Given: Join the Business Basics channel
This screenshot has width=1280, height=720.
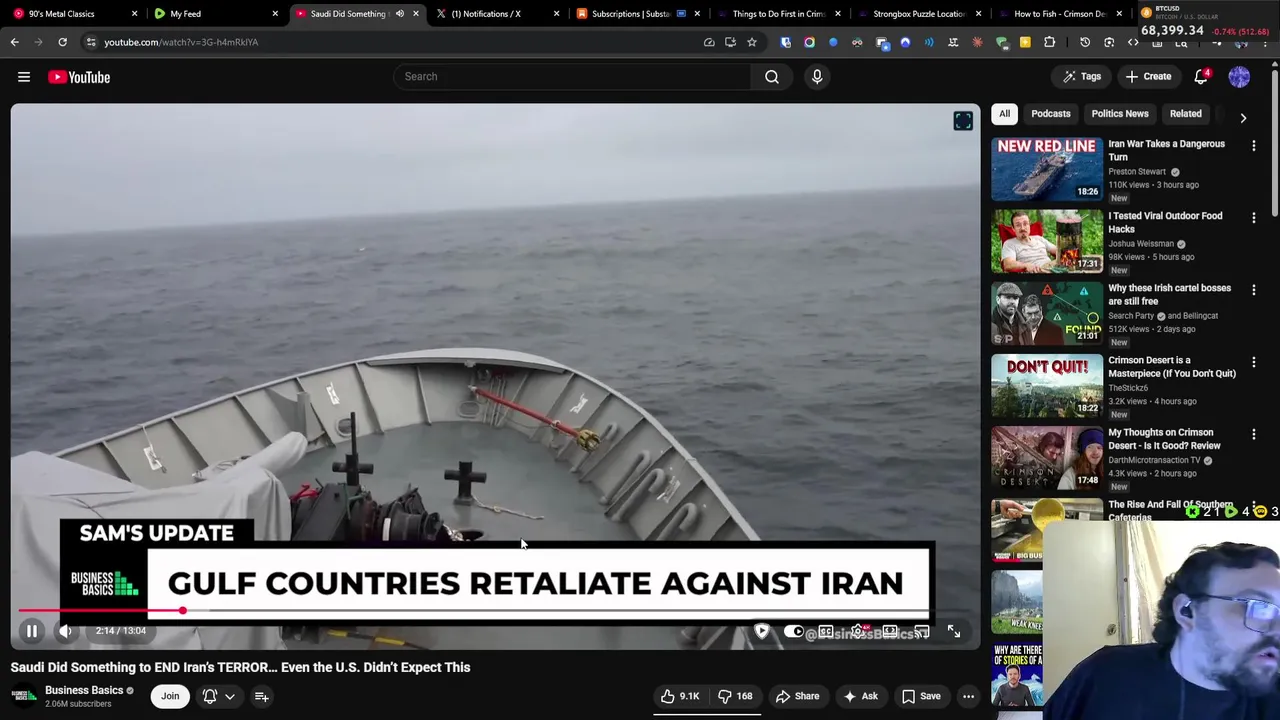Looking at the screenshot, I should point(170,696).
